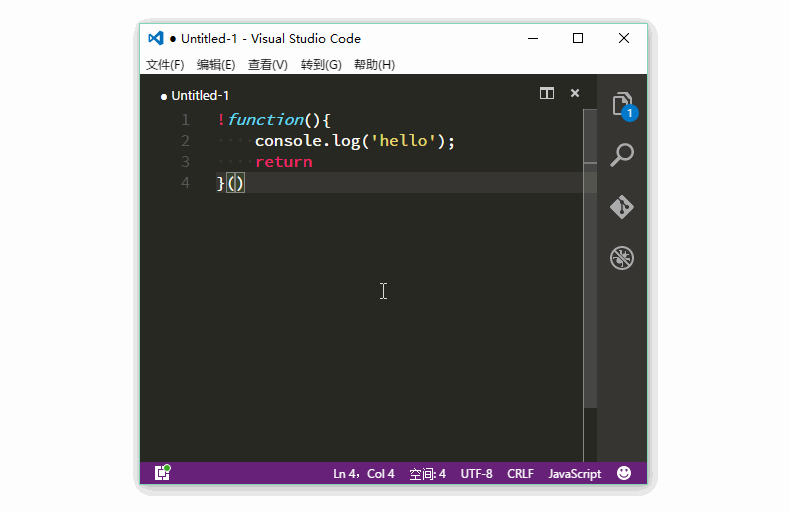Click the Visual Studio Code logo in title bar
Screen dimensions: 790x511
click(156, 38)
